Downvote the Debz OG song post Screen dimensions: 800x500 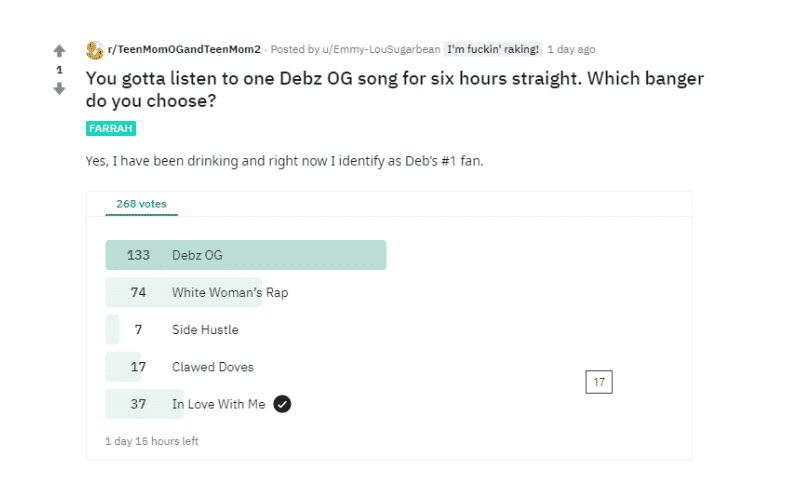pyautogui.click(x=59, y=89)
